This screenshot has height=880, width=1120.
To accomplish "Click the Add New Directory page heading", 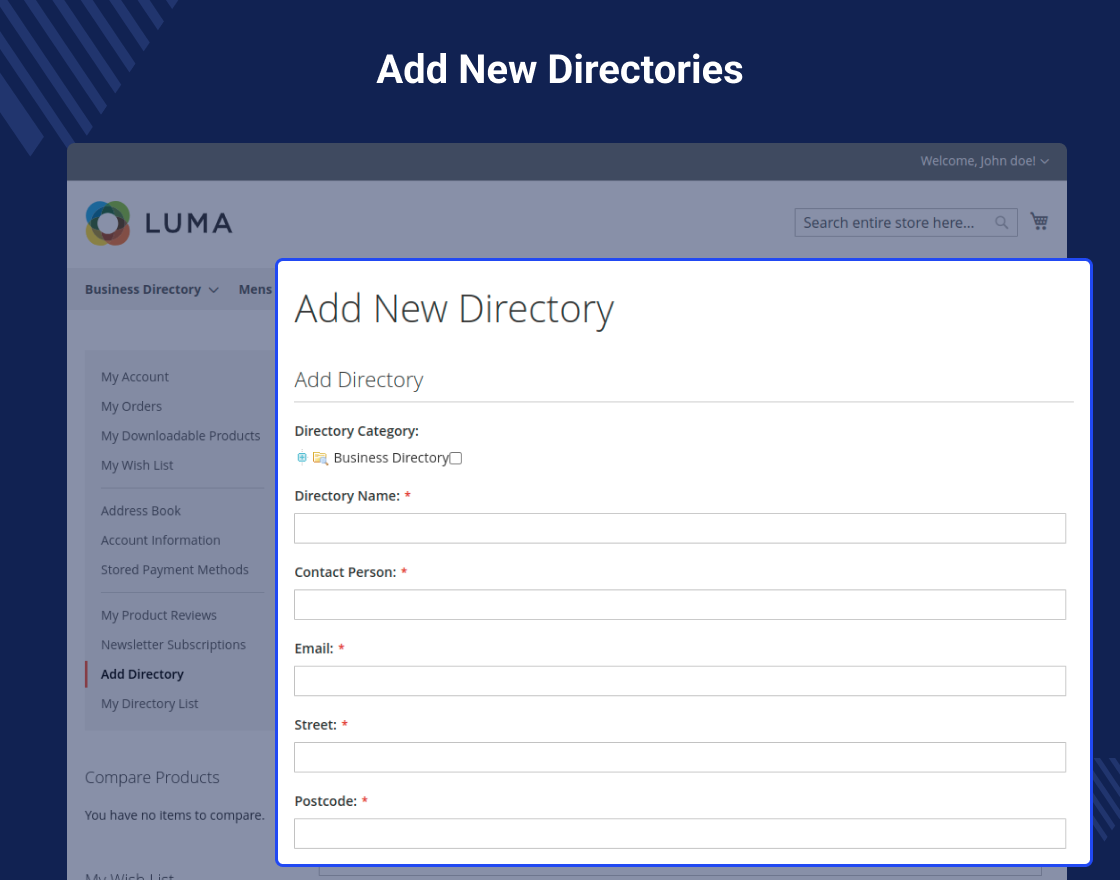I will tap(454, 310).
